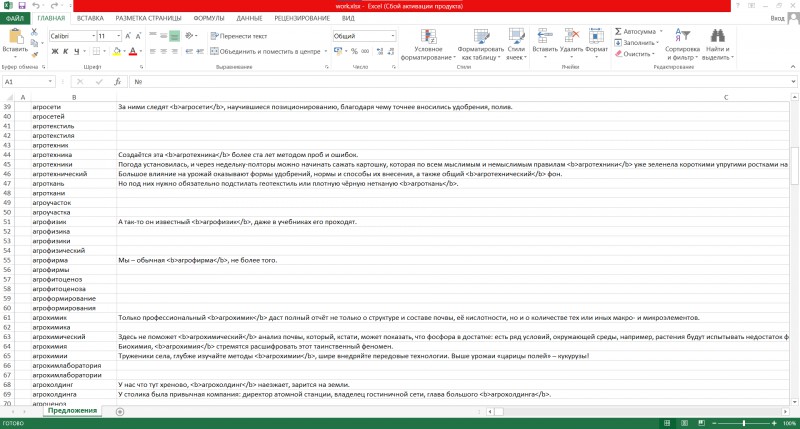
Task: Decrease font size with the smaller A icon
Action: [138, 36]
